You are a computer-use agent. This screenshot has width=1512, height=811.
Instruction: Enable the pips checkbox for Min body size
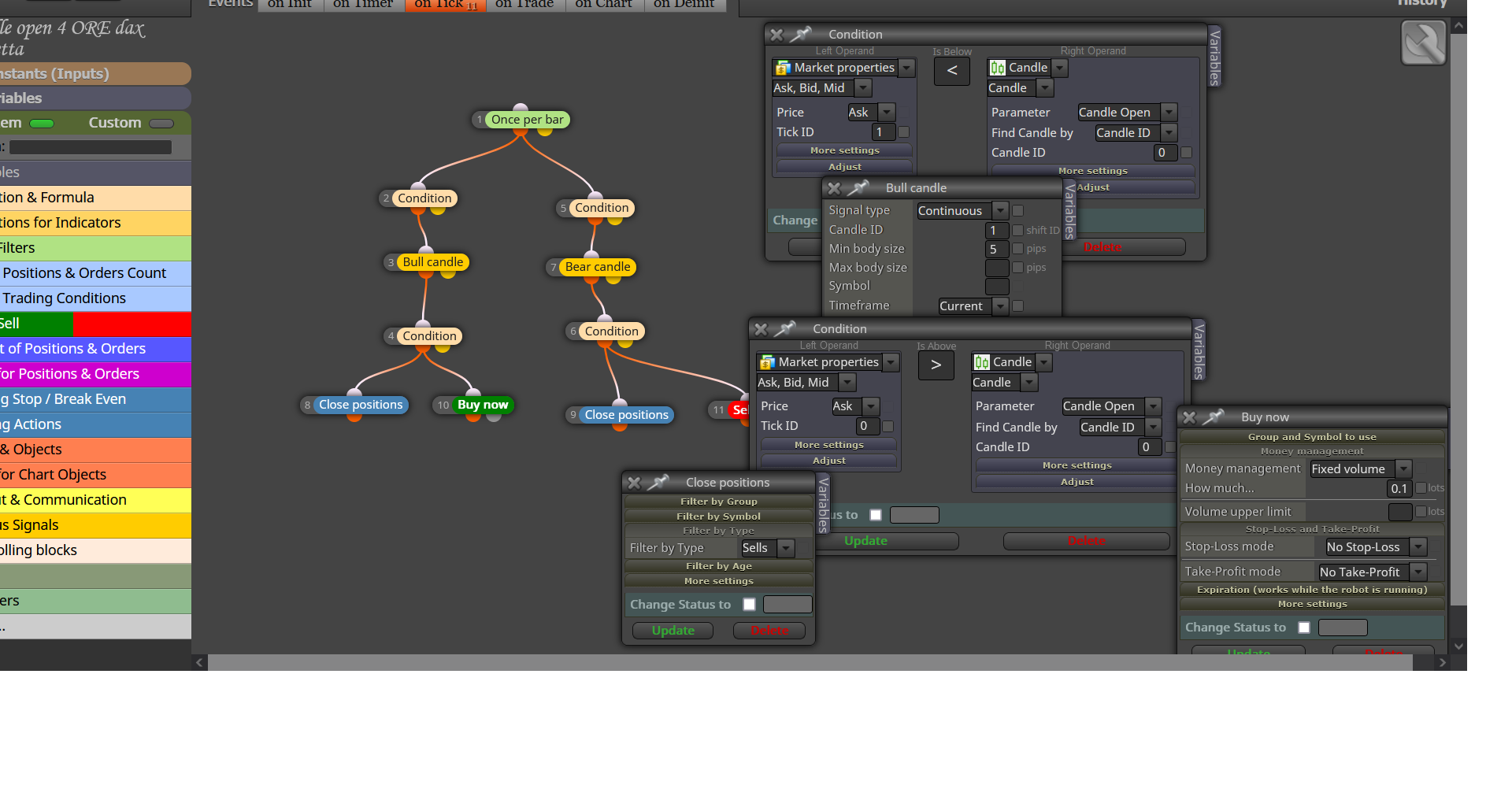pyautogui.click(x=1017, y=249)
